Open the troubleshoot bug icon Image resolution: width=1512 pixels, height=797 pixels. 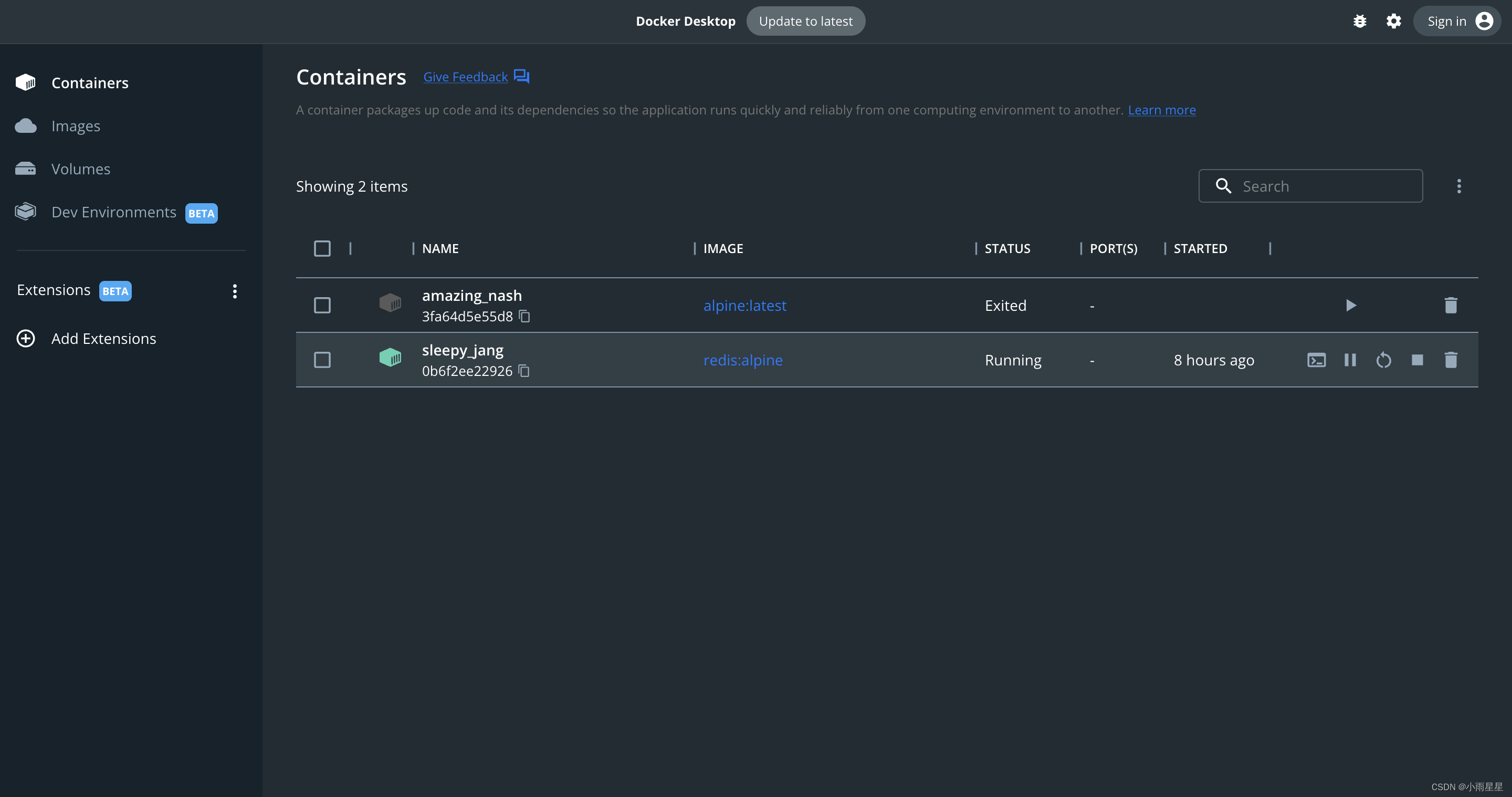[1359, 22]
